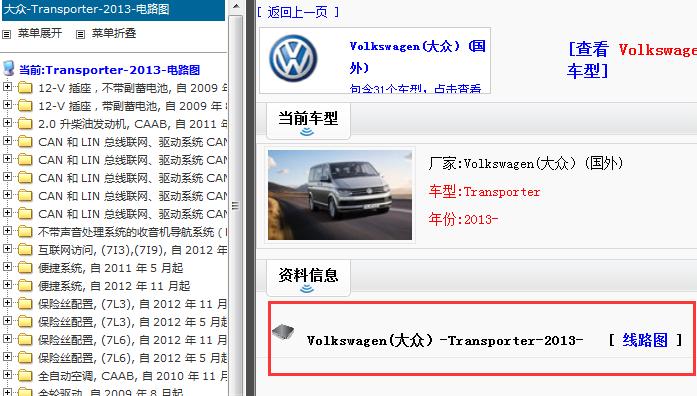The image size is (697, 396).
Task: Expand 便捷系统 自 2012 年 11 月起 node
Action: [7, 285]
